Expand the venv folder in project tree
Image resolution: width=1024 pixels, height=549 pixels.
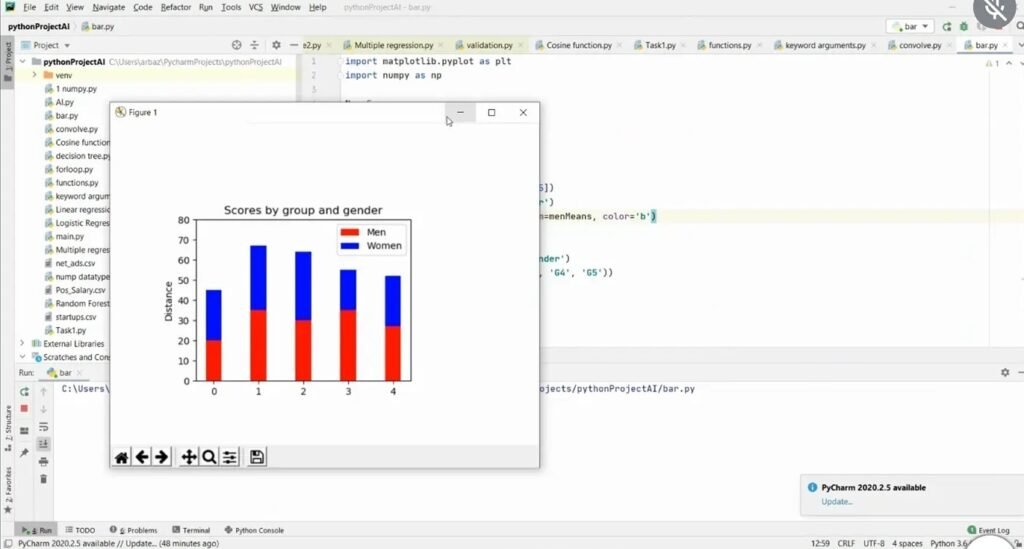(x=35, y=75)
